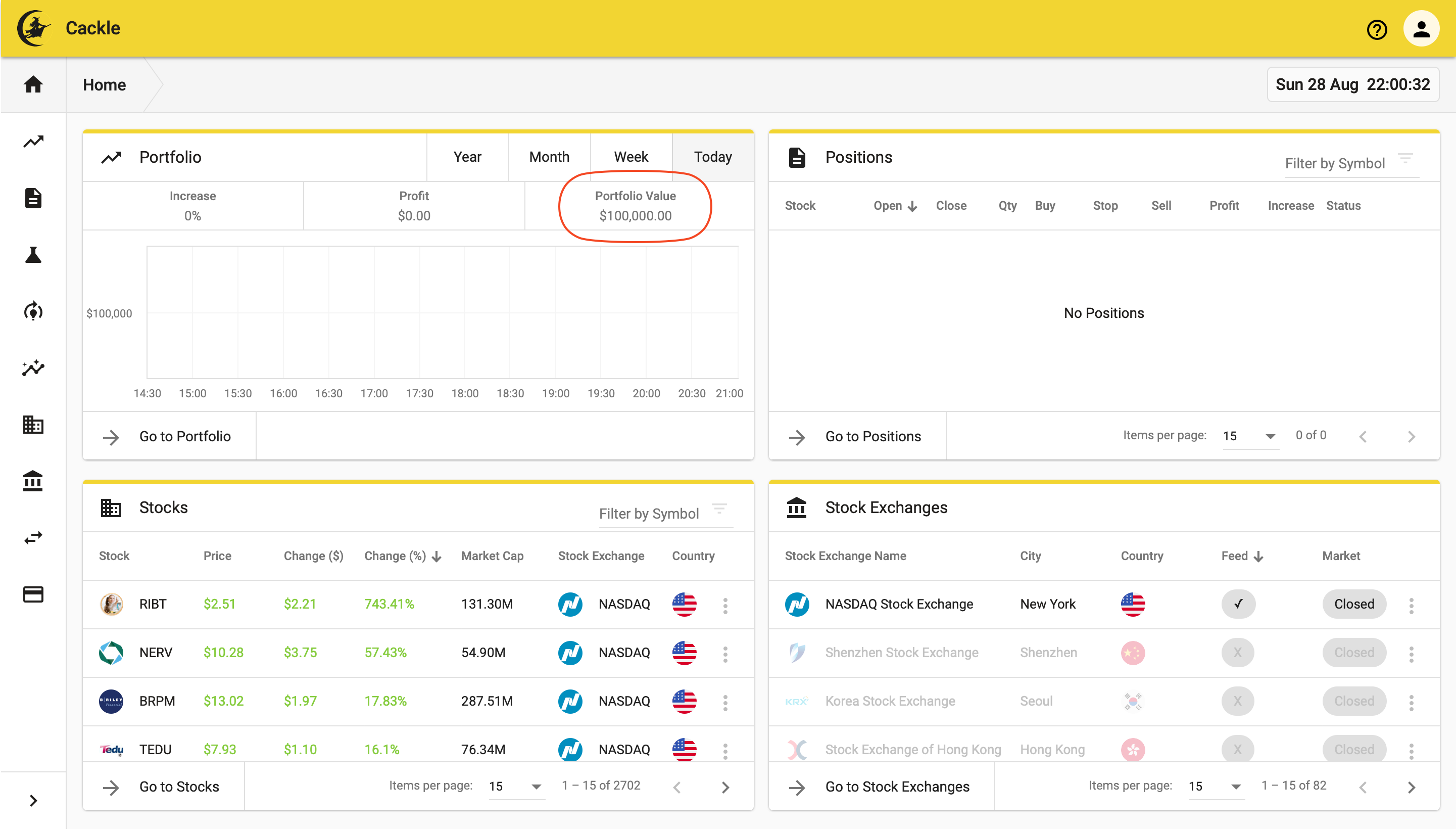Go to previous page of Stocks
The image size is (1456, 830).
tap(677, 788)
